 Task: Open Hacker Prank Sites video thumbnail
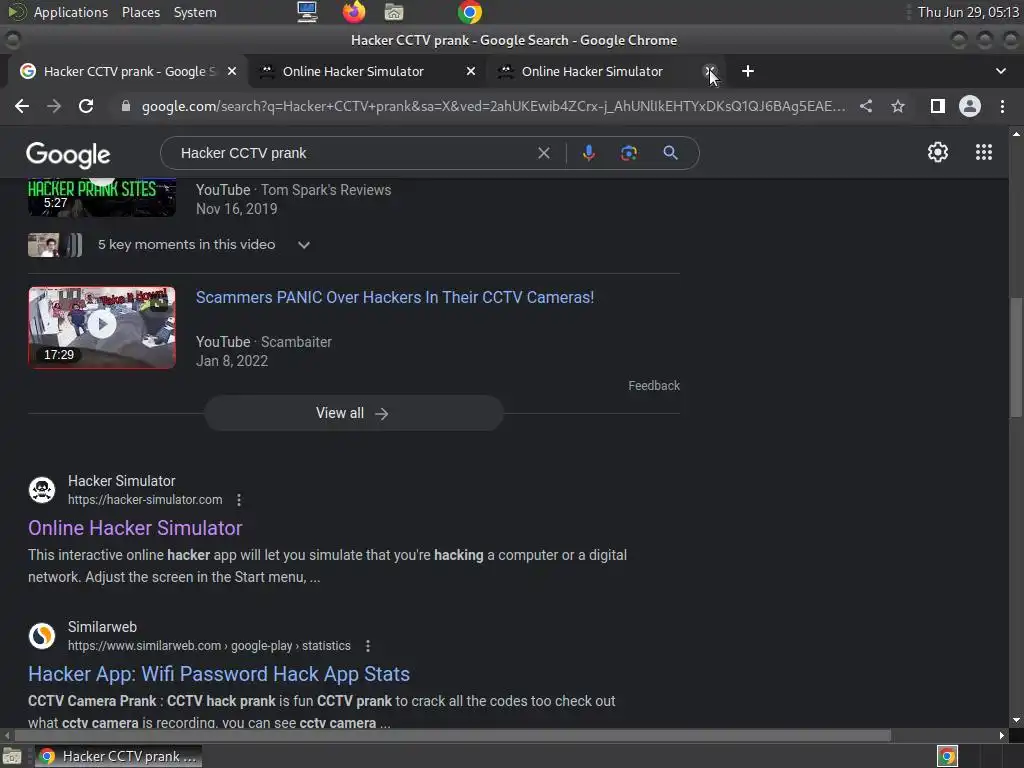102,197
